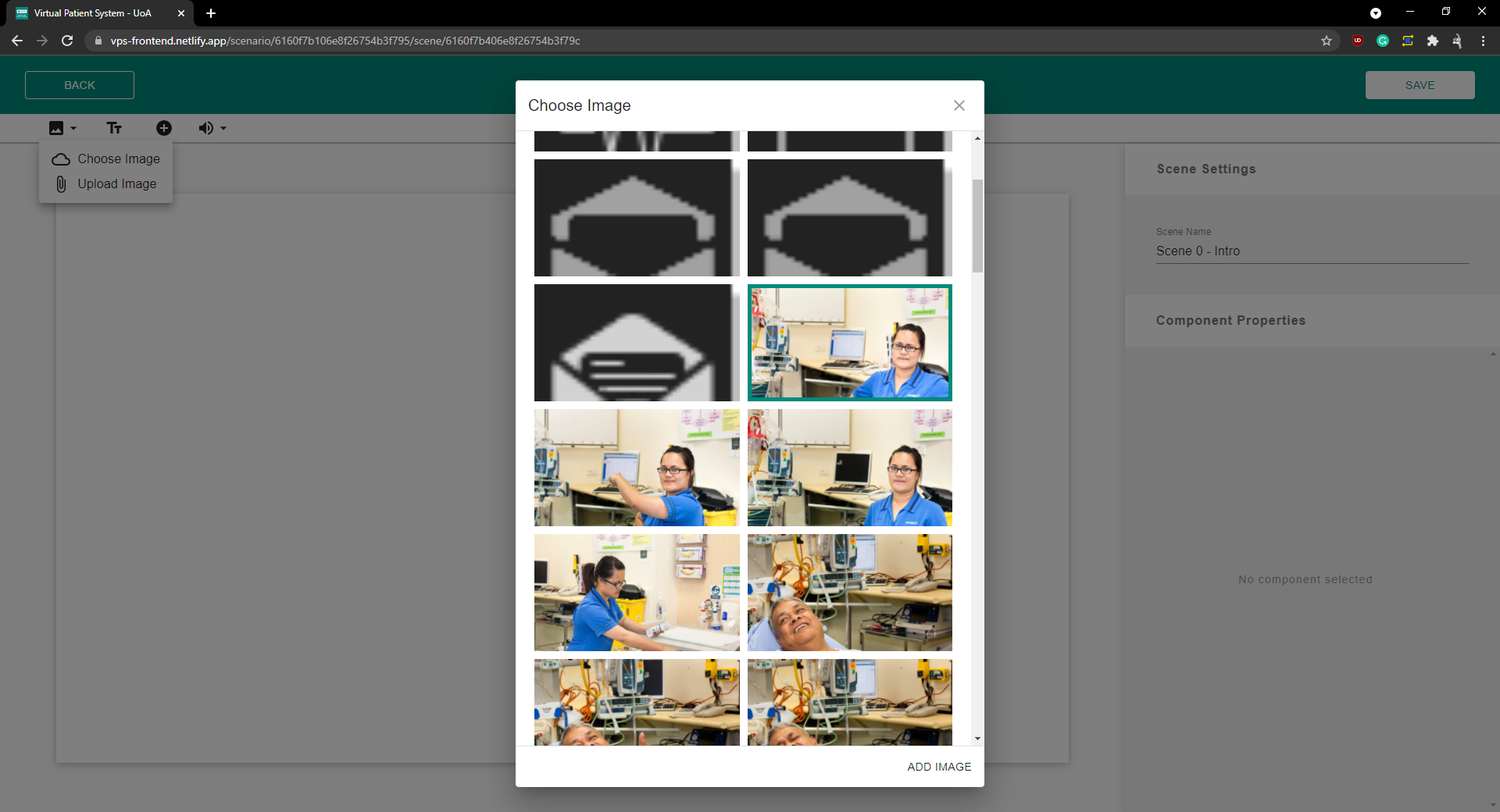The image size is (1500, 812).
Task: Bookmark the page with the star icon
Action: coord(1327,41)
